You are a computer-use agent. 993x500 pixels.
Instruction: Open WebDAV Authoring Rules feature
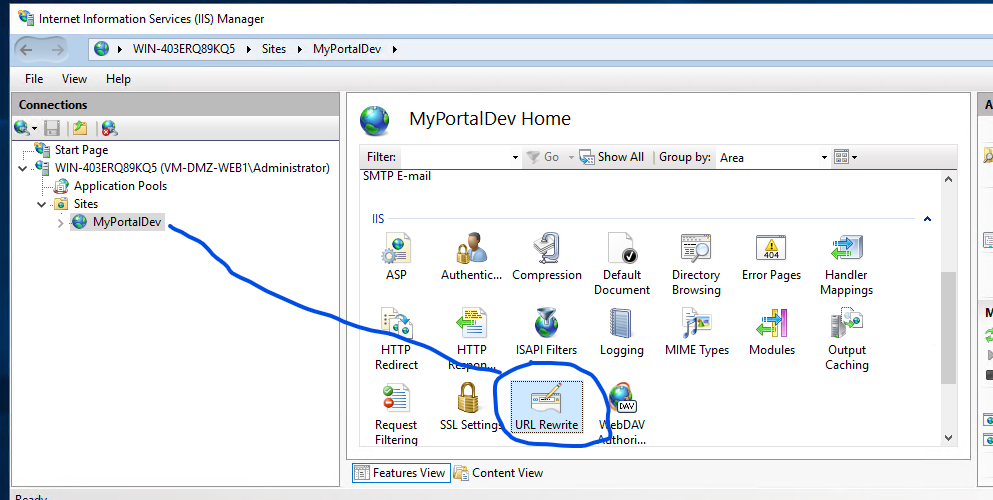(622, 414)
